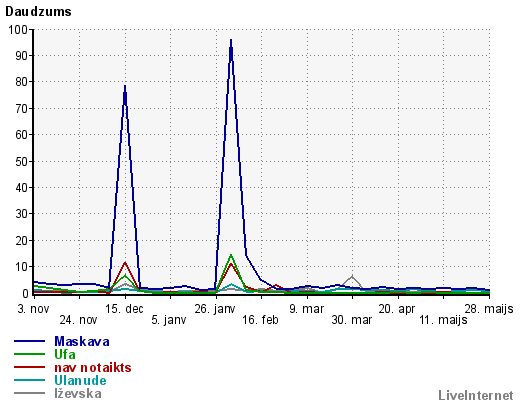The image size is (520, 405).
Task: Click the 60 y-axis value
Action: click(21, 135)
